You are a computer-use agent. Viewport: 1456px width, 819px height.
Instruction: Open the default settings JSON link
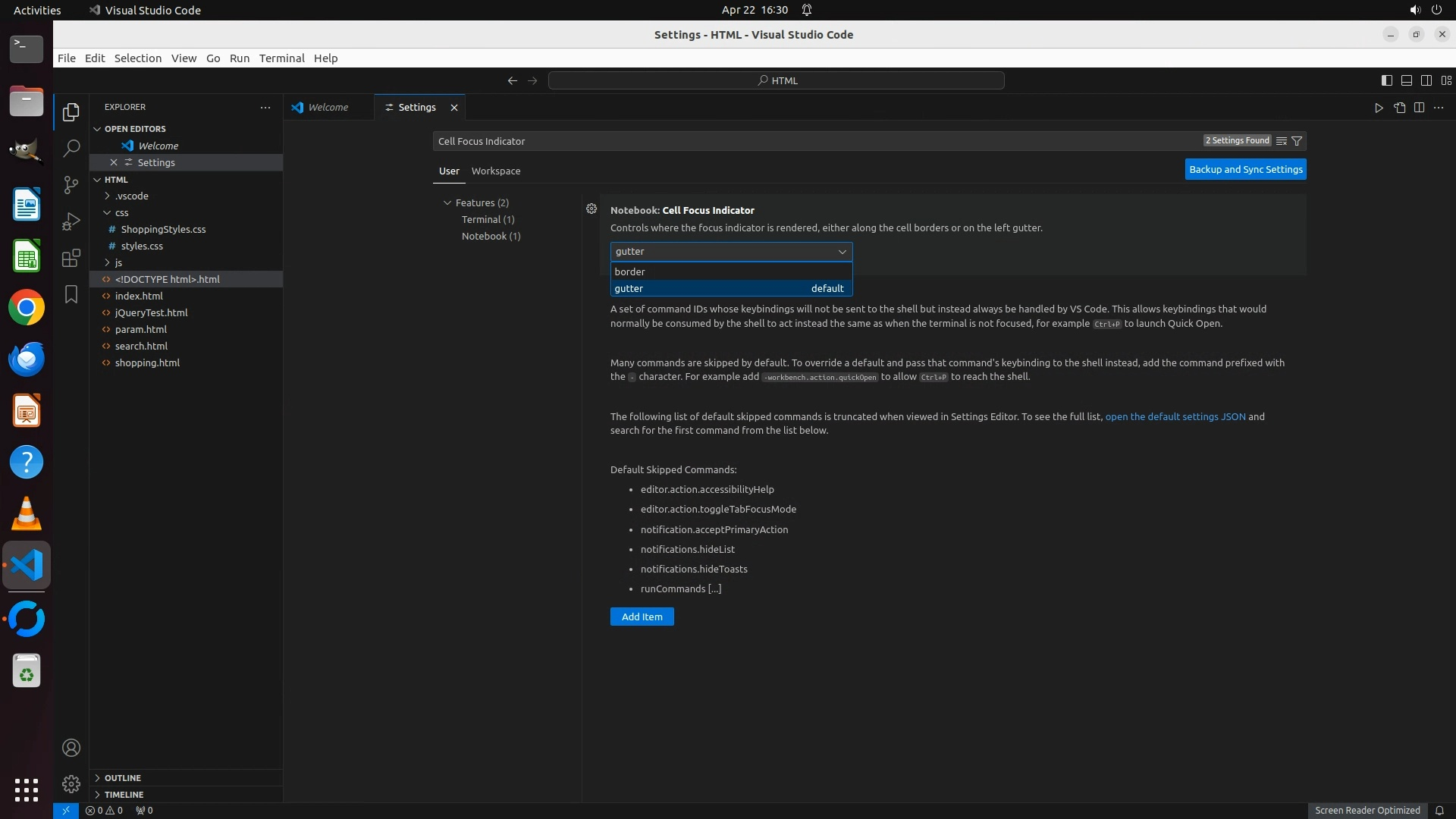(1175, 416)
